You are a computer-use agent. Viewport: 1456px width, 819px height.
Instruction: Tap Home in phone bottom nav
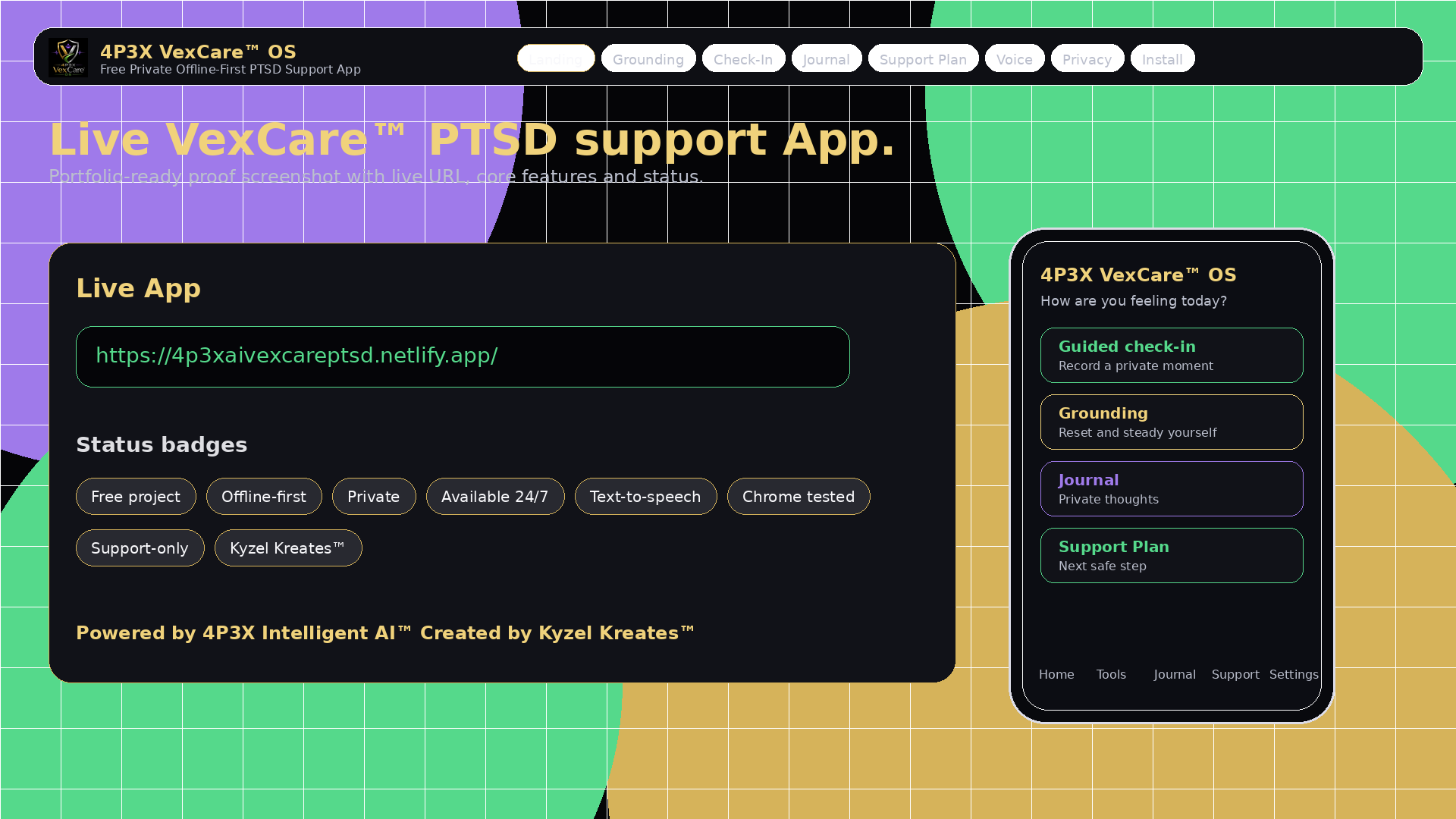[1056, 674]
